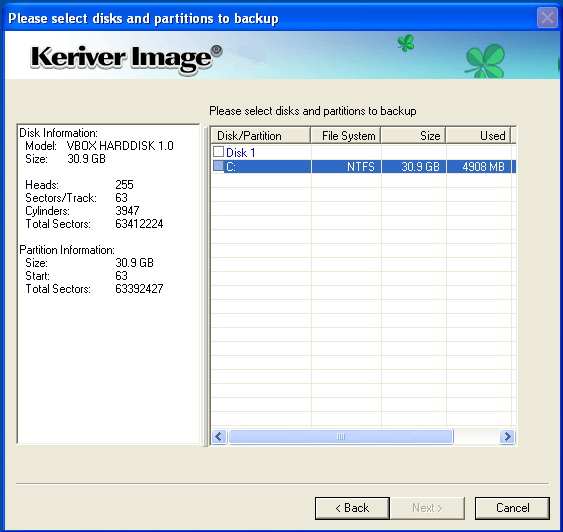Select the C: partition row label

pos(231,167)
